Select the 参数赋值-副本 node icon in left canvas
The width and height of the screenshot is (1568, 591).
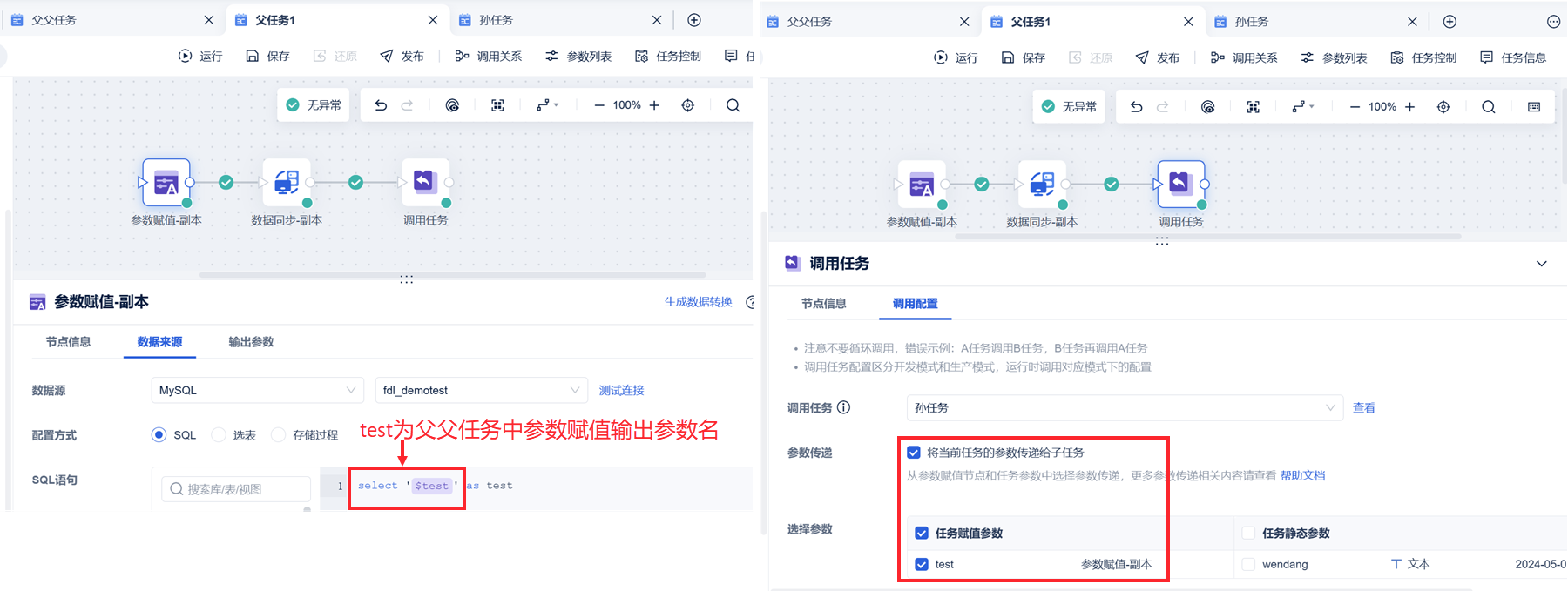(x=166, y=182)
